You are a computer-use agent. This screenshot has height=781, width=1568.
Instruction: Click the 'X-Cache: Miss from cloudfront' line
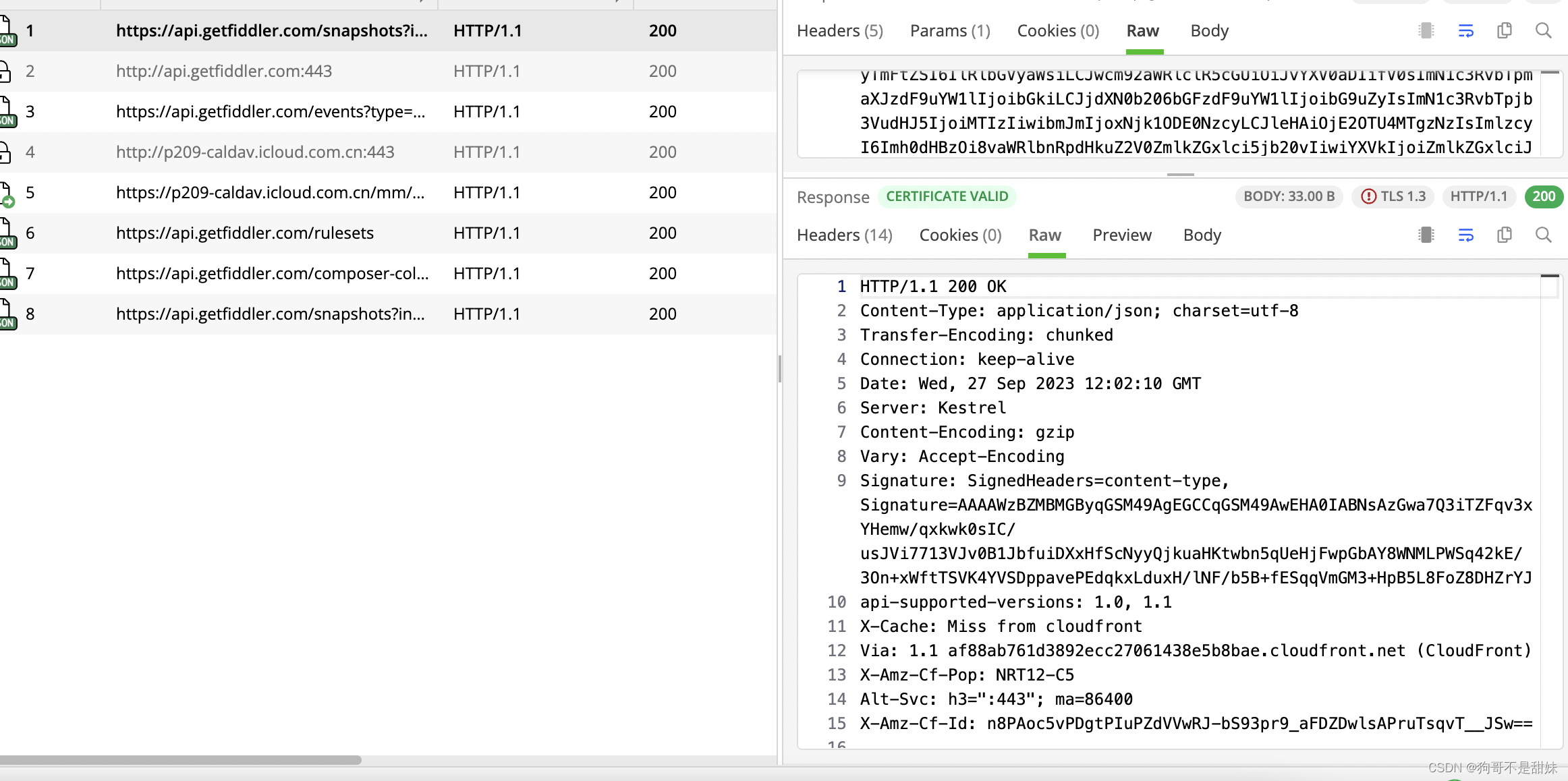(x=1001, y=627)
